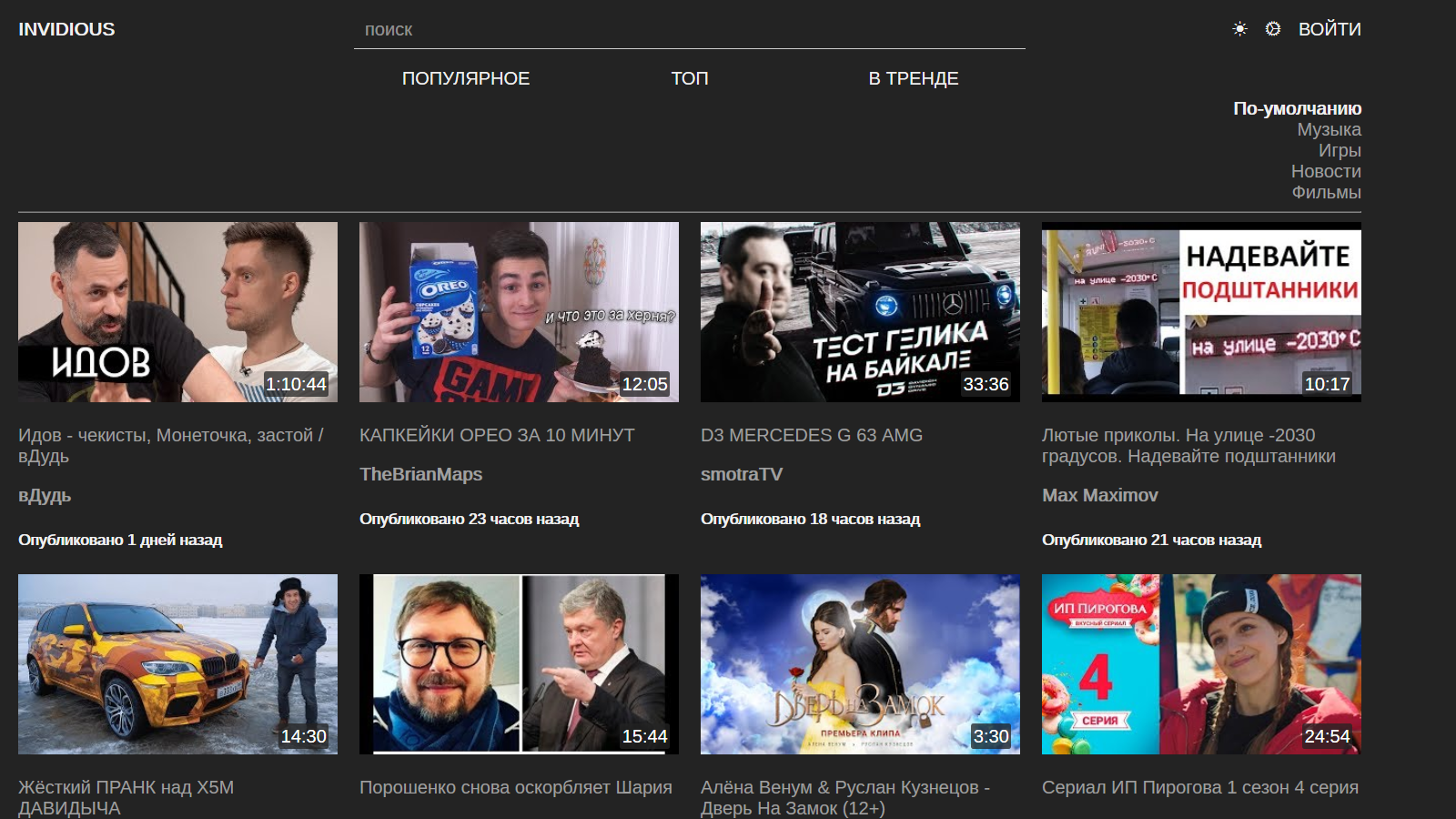Select the Игры trending category
Image resolution: width=1456 pixels, height=819 pixels.
(x=1340, y=150)
